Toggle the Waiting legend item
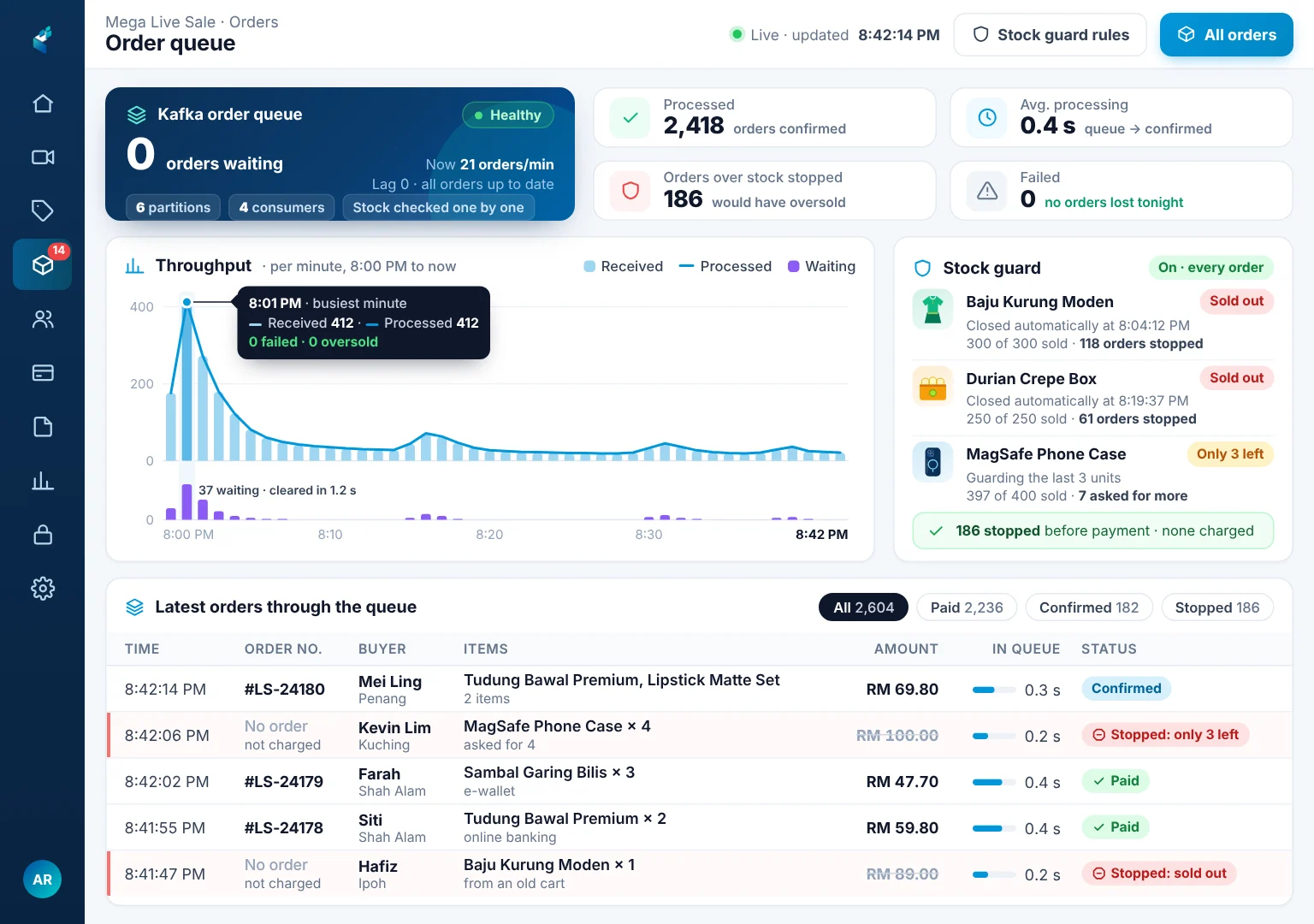This screenshot has width=1314, height=924. [x=821, y=266]
